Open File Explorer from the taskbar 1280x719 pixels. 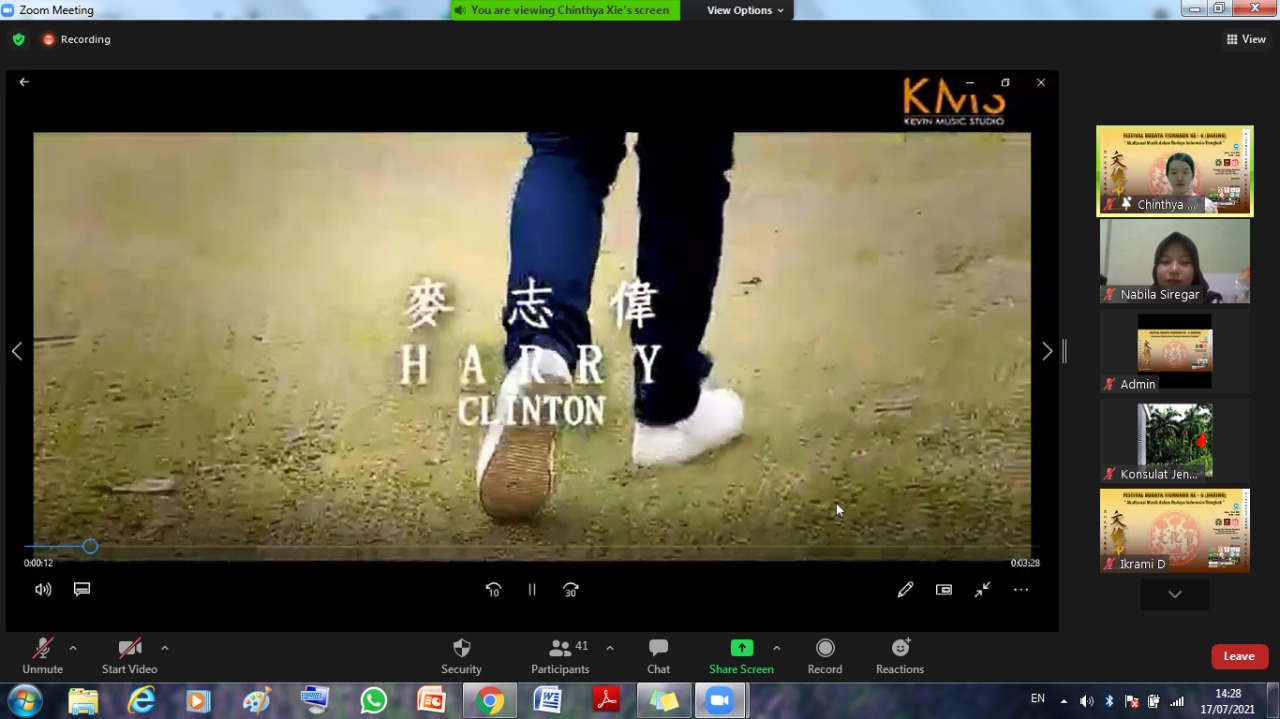(x=83, y=701)
